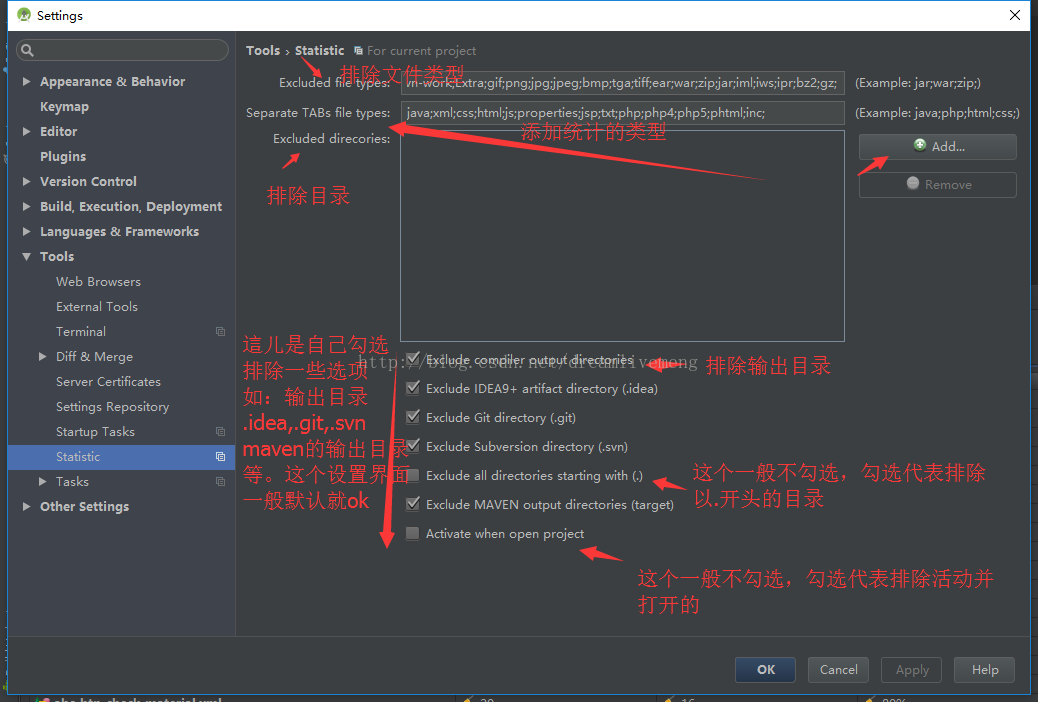
Task: Expand Languages & Frameworks arrow
Action: click(26, 231)
